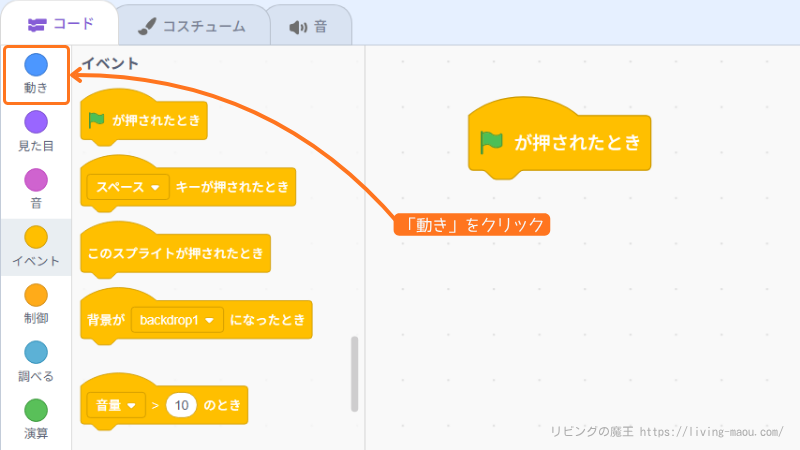800x450 pixels.
Task: Select the yellow イベント (Events) category circle
Action: 36,237
